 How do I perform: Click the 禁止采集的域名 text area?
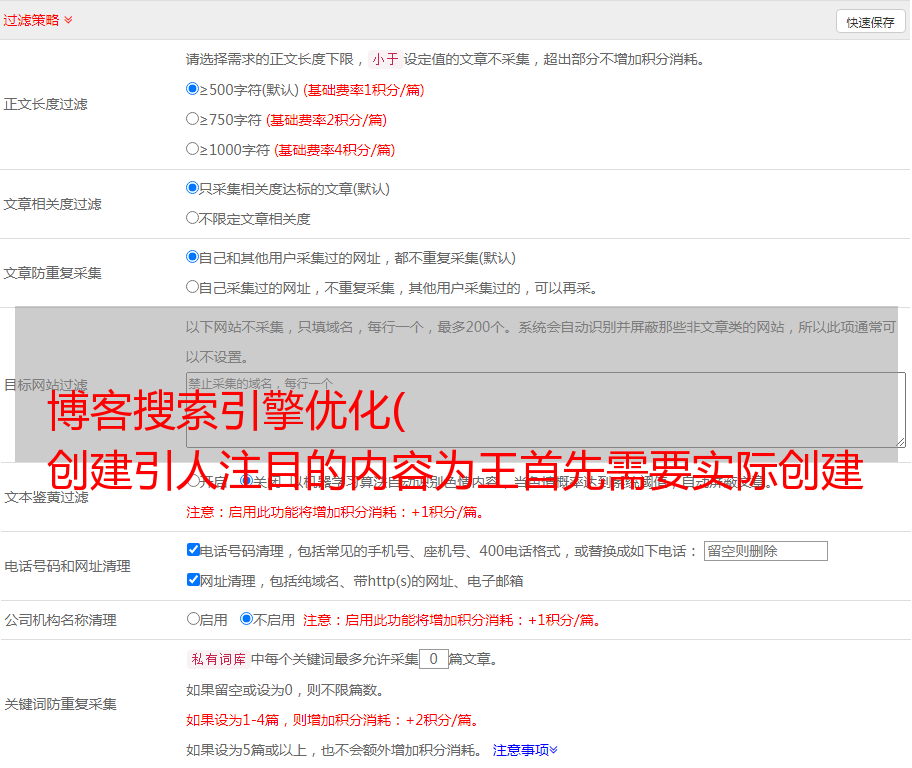pyautogui.click(x=545, y=410)
